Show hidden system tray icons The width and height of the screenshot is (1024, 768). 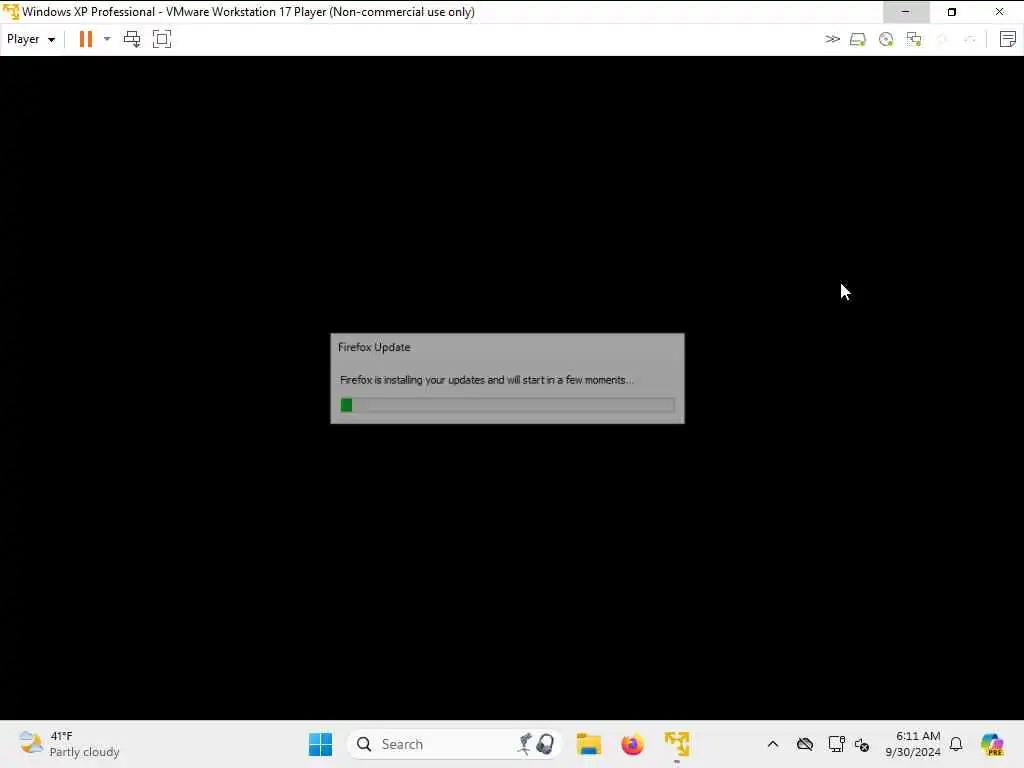click(773, 744)
